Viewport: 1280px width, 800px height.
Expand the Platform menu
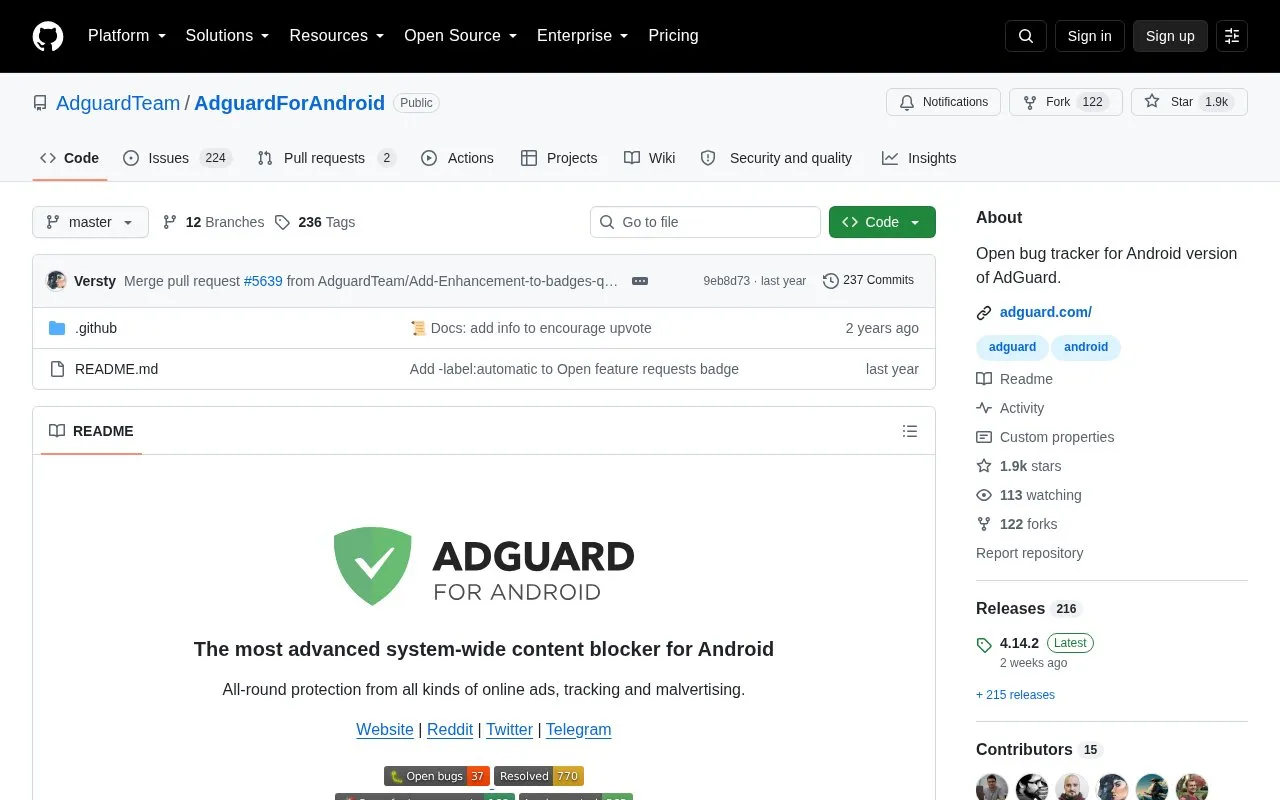[x=127, y=36]
